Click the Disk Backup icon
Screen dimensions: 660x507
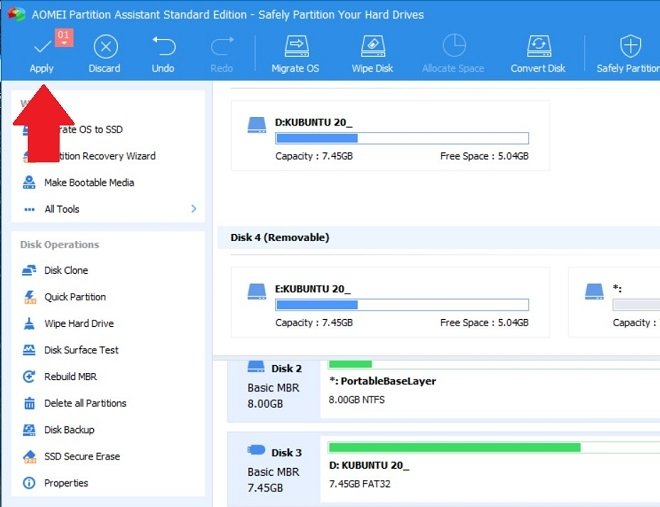pos(29,430)
